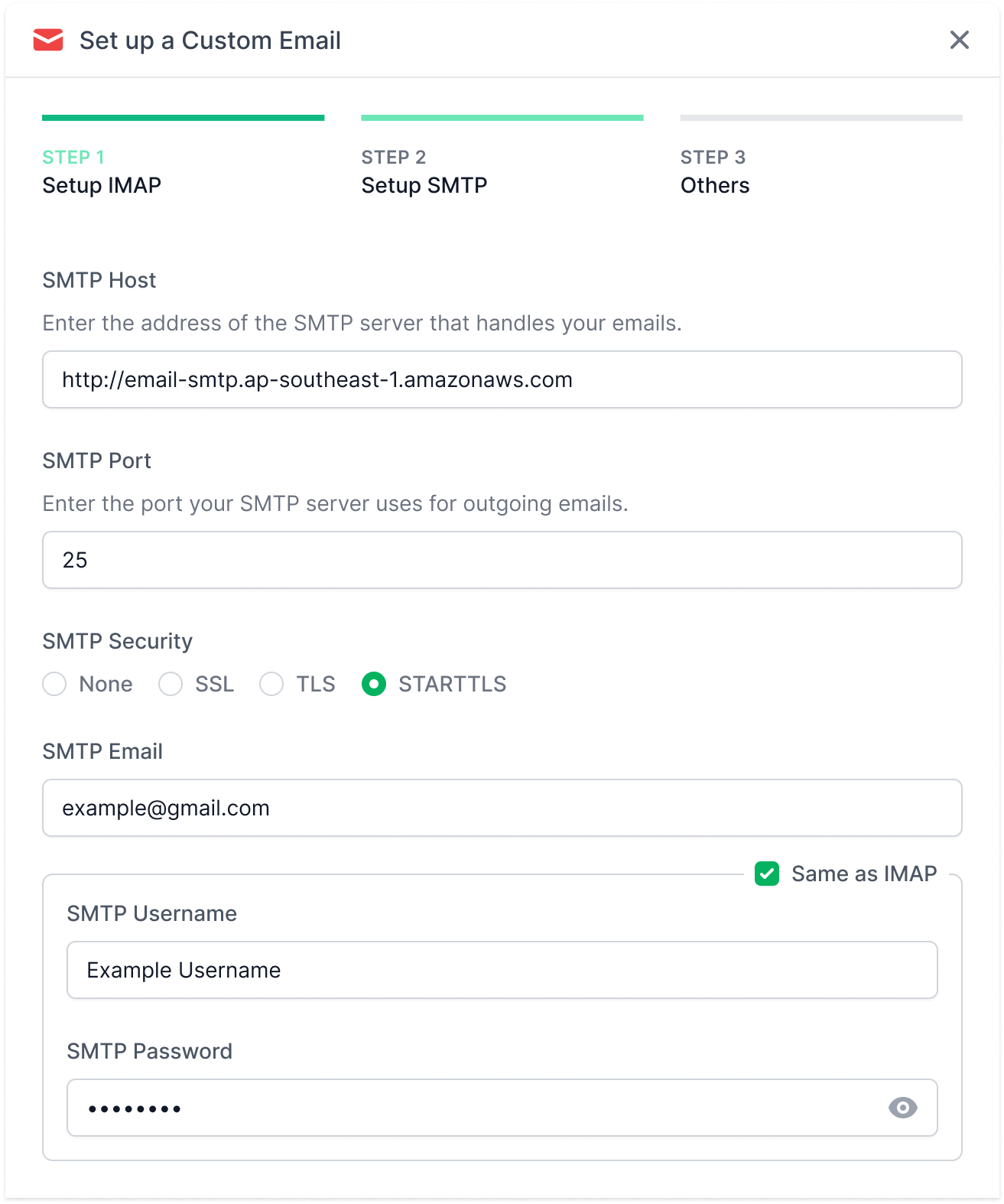1004x1204 pixels.
Task: Edit the SMTP Username field
Action: (502, 970)
